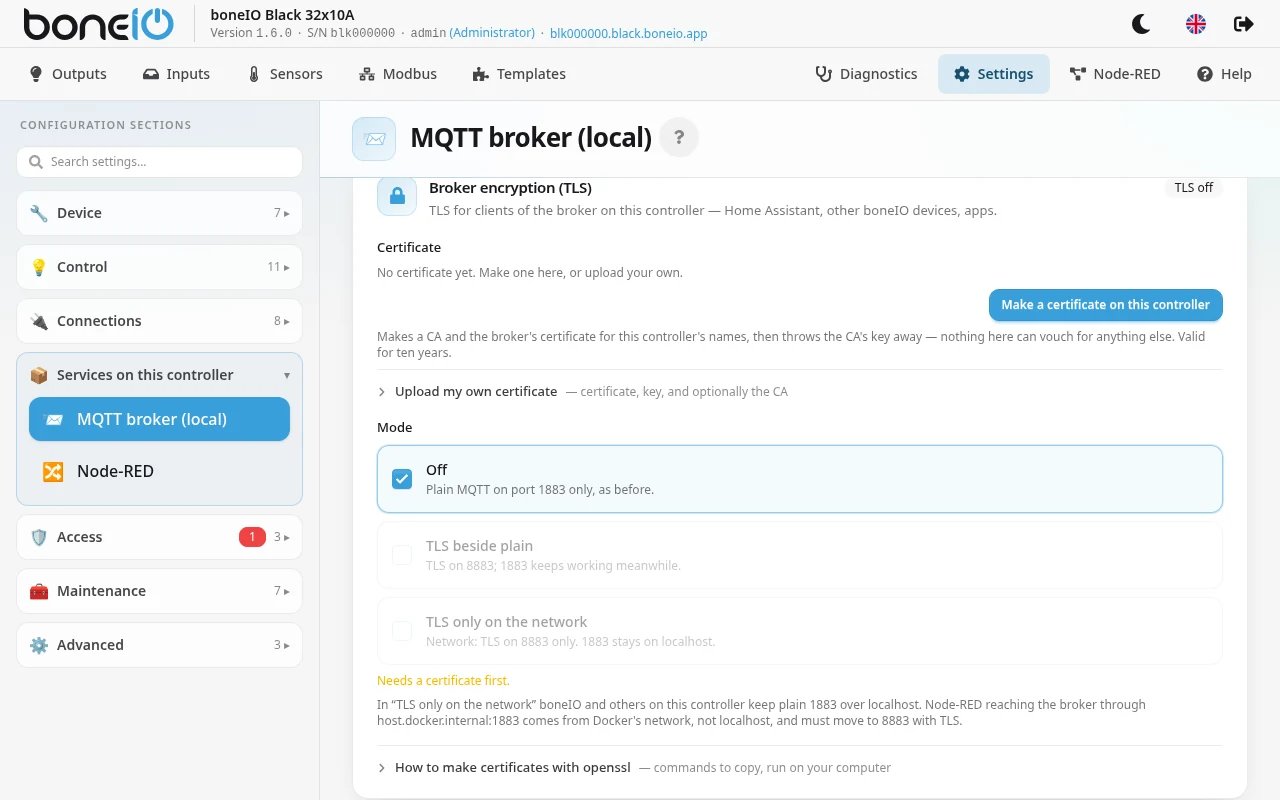
Task: Click the Search settings input field
Action: pyautogui.click(x=159, y=162)
